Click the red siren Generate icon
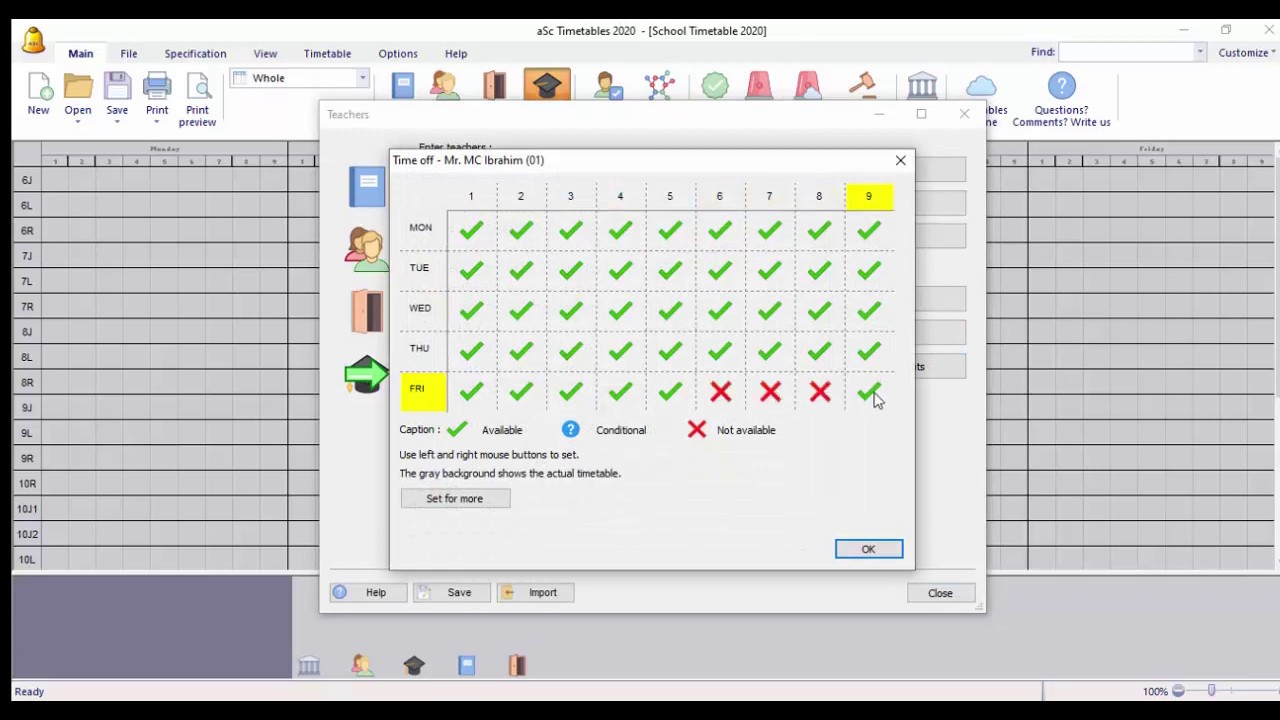The image size is (1280, 720). [x=759, y=86]
